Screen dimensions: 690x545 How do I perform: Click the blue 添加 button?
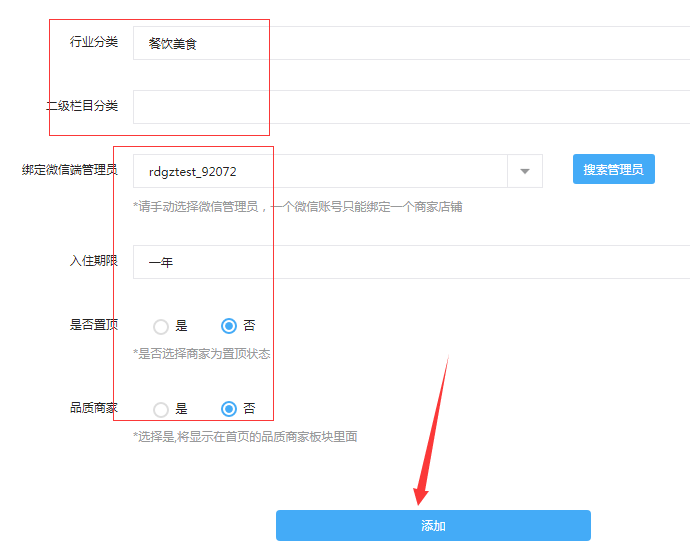pyautogui.click(x=433, y=525)
